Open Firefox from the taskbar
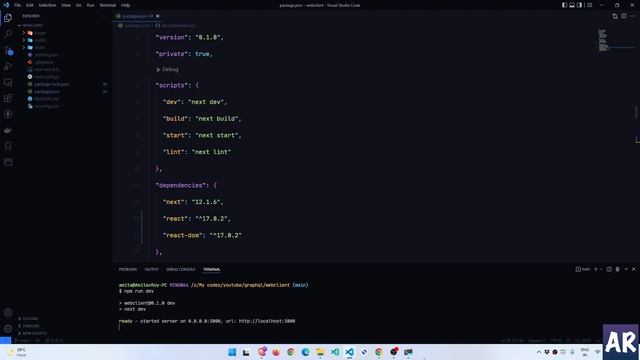Image resolution: width=640 pixels, height=360 pixels. point(276,352)
